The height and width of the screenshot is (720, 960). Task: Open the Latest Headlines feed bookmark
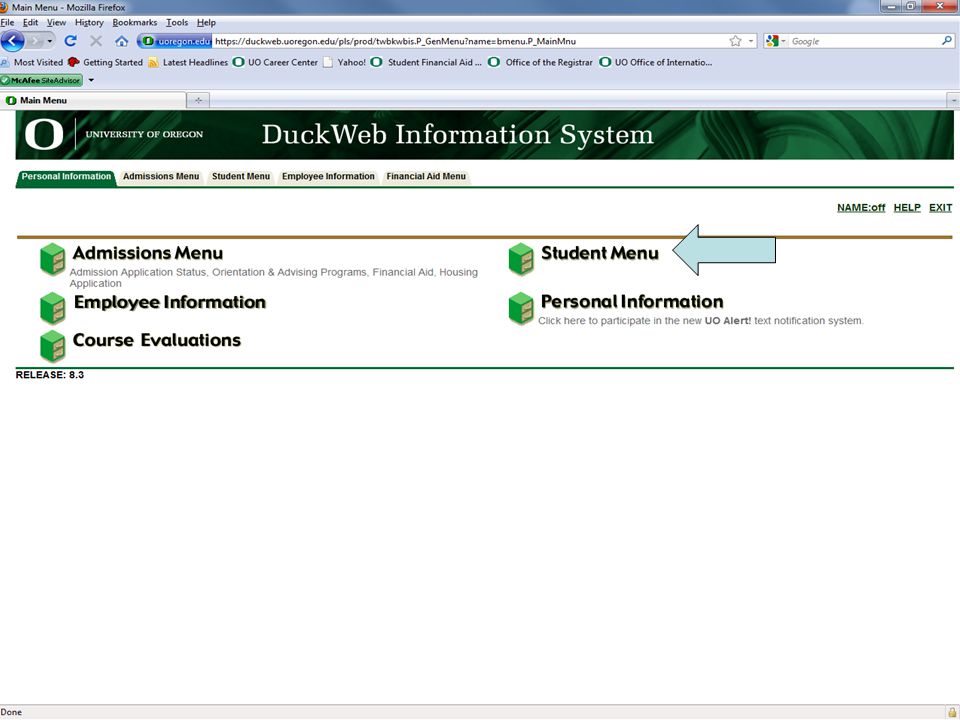click(x=188, y=62)
